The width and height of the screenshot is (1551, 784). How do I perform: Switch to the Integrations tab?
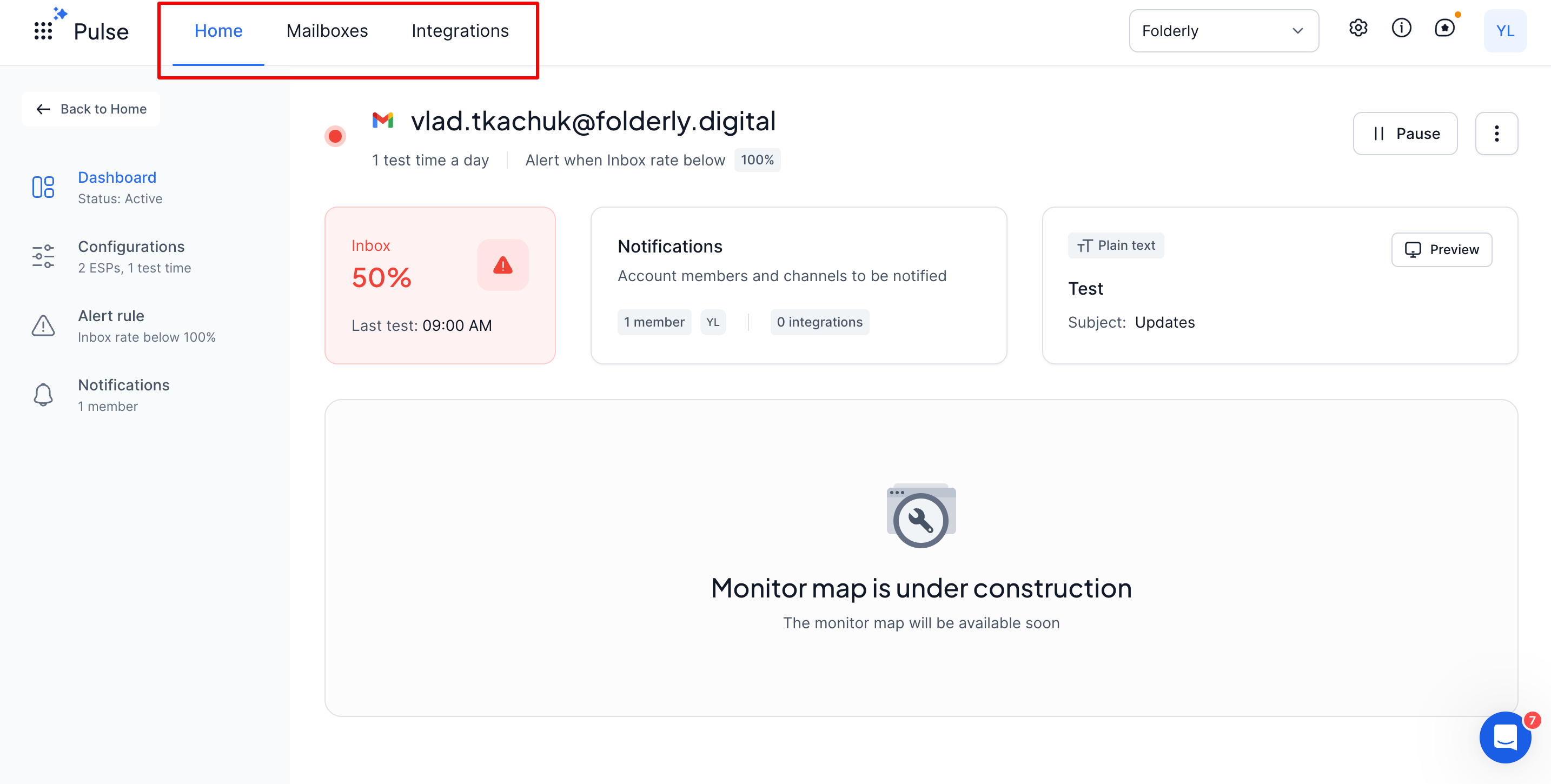pos(460,31)
